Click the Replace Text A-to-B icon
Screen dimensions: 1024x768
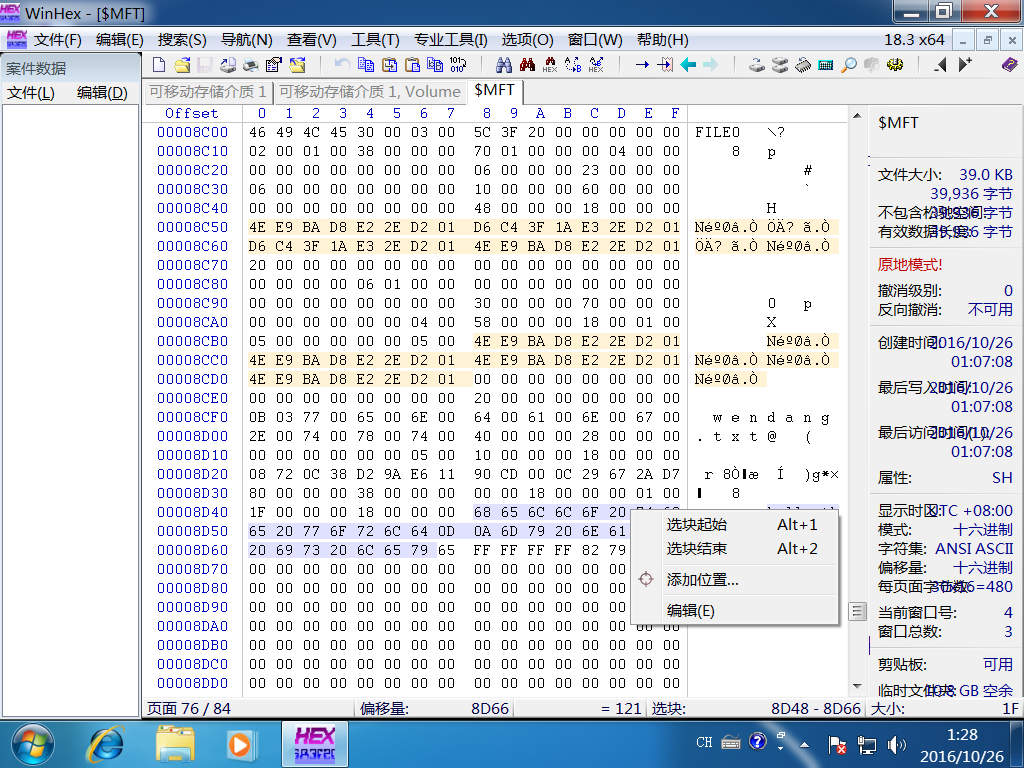pyautogui.click(x=573, y=65)
